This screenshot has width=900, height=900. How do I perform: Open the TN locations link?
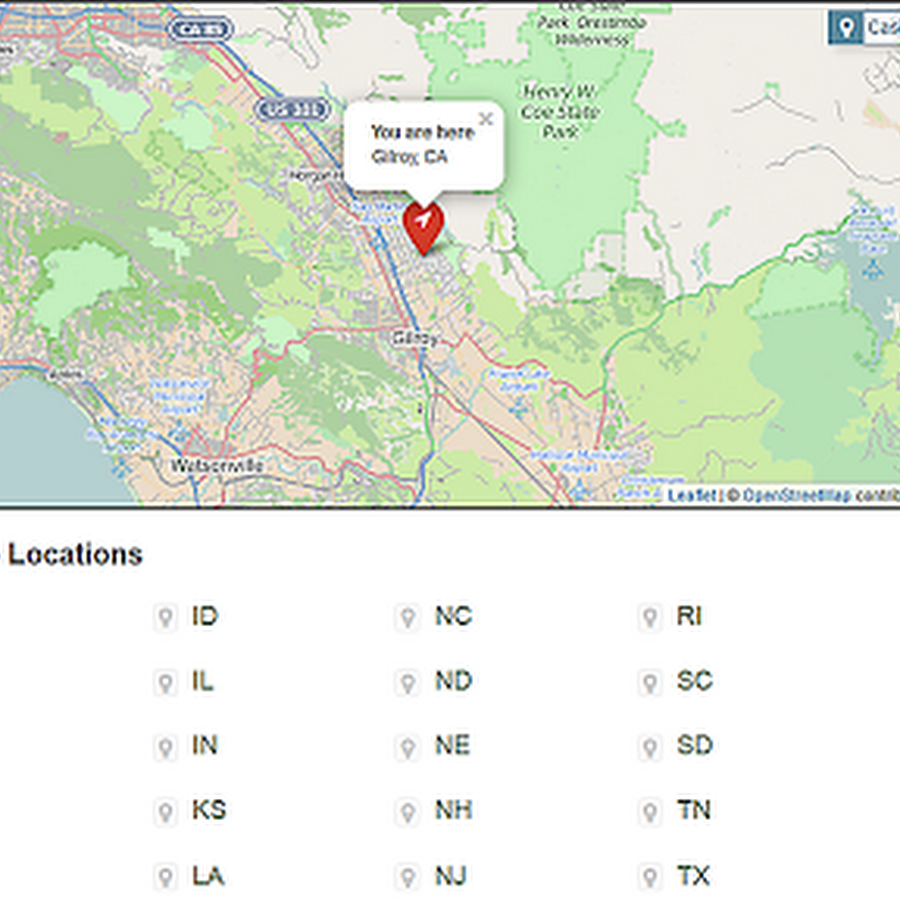point(693,810)
